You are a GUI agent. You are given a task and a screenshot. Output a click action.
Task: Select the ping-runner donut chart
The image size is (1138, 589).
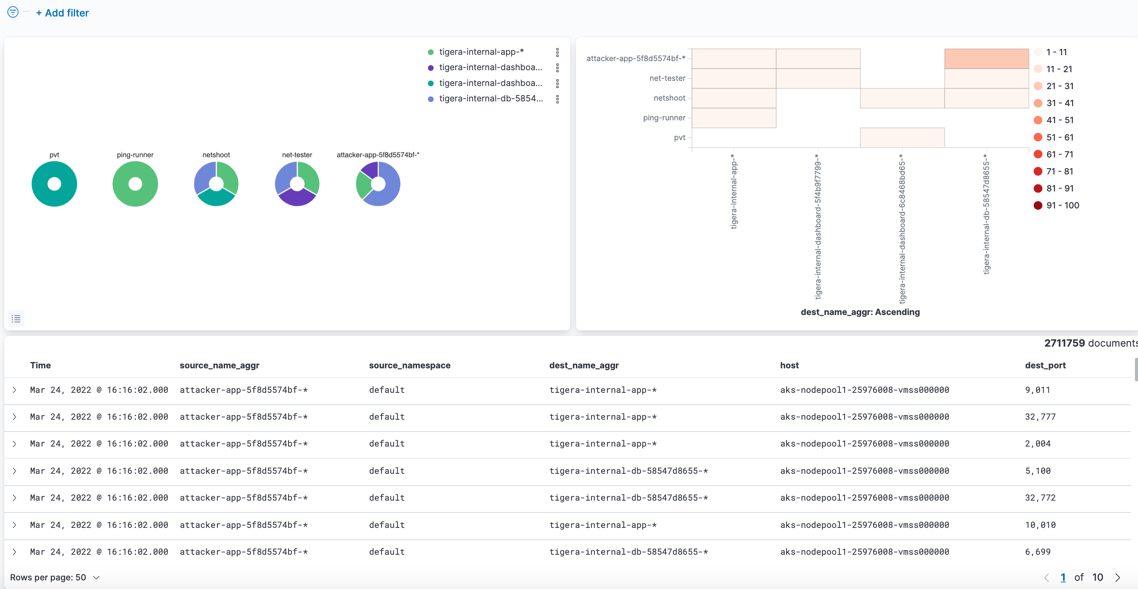[x=135, y=184]
